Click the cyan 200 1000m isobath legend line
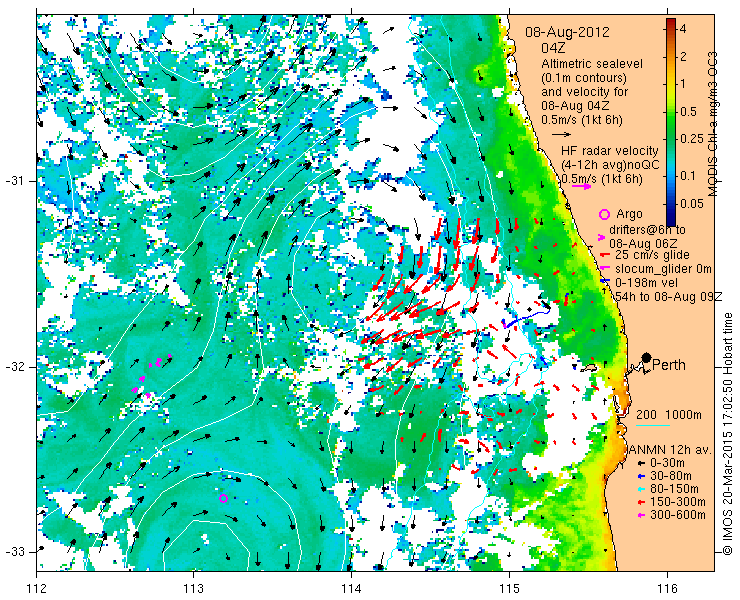This screenshot has width=740, height=600. click(x=653, y=426)
